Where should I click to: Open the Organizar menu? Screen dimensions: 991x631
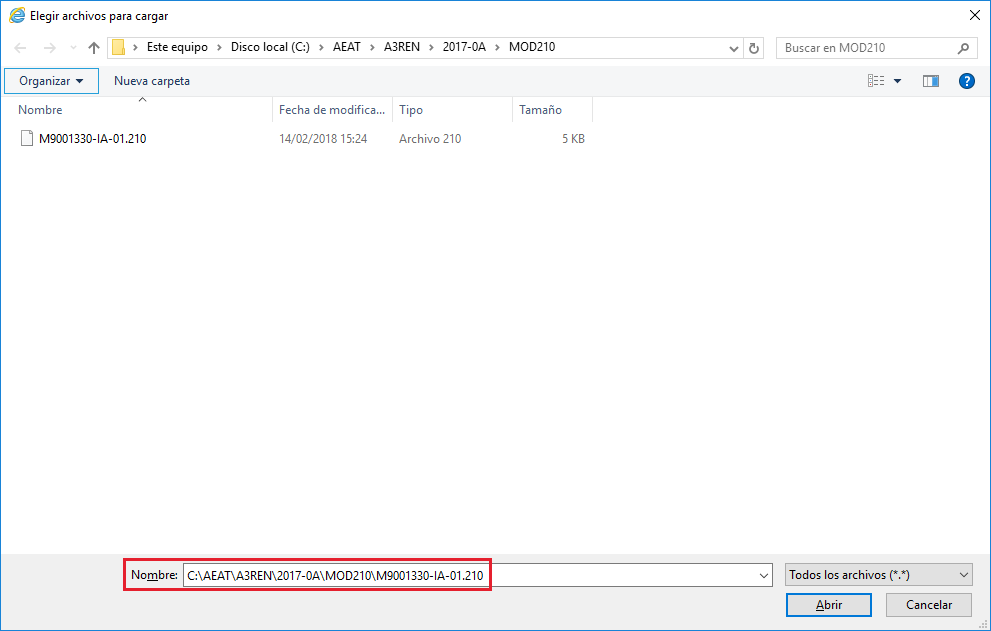(51, 81)
